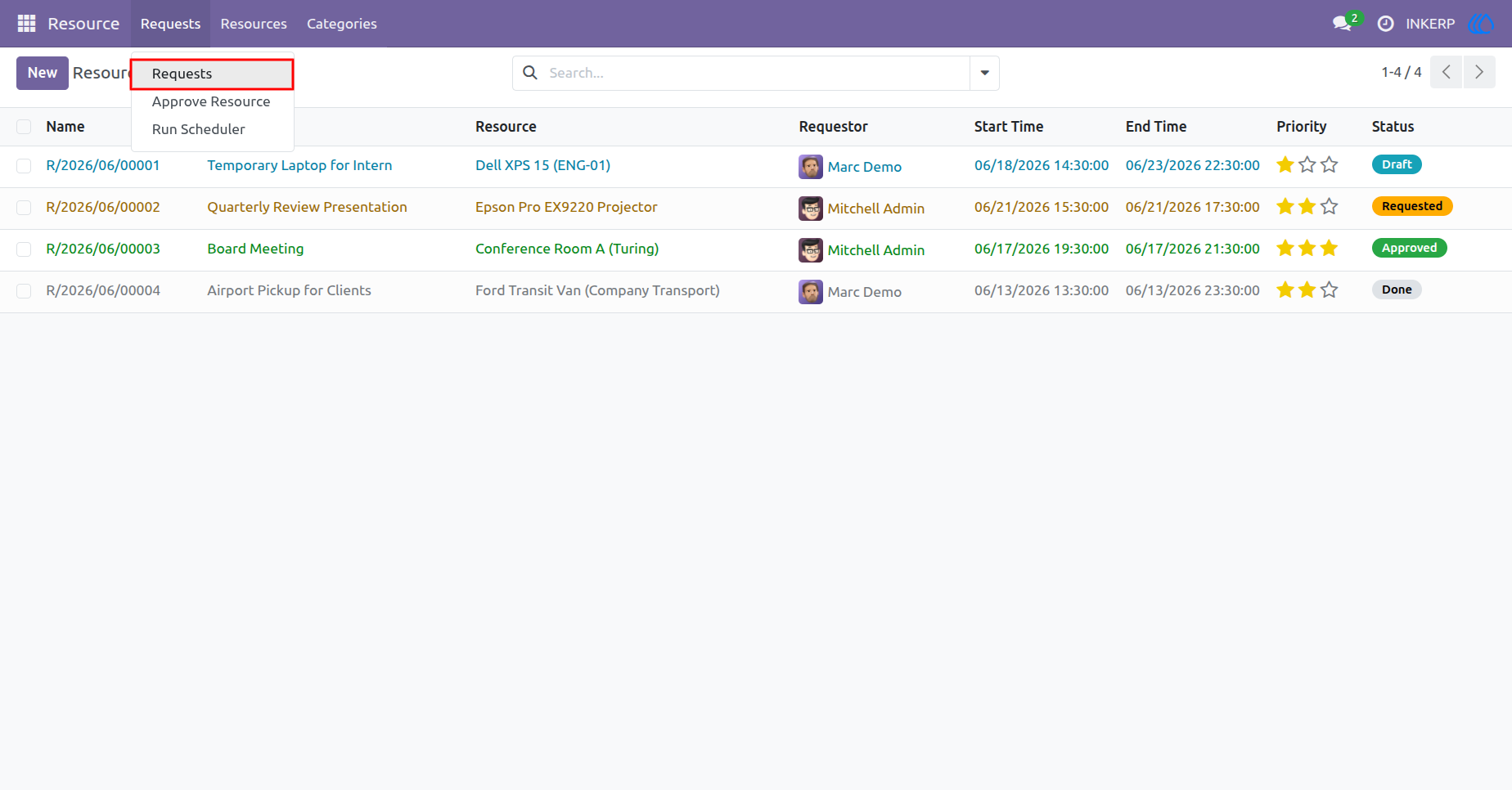Open the Requests top menu
The height and width of the screenshot is (790, 1512).
pyautogui.click(x=170, y=24)
